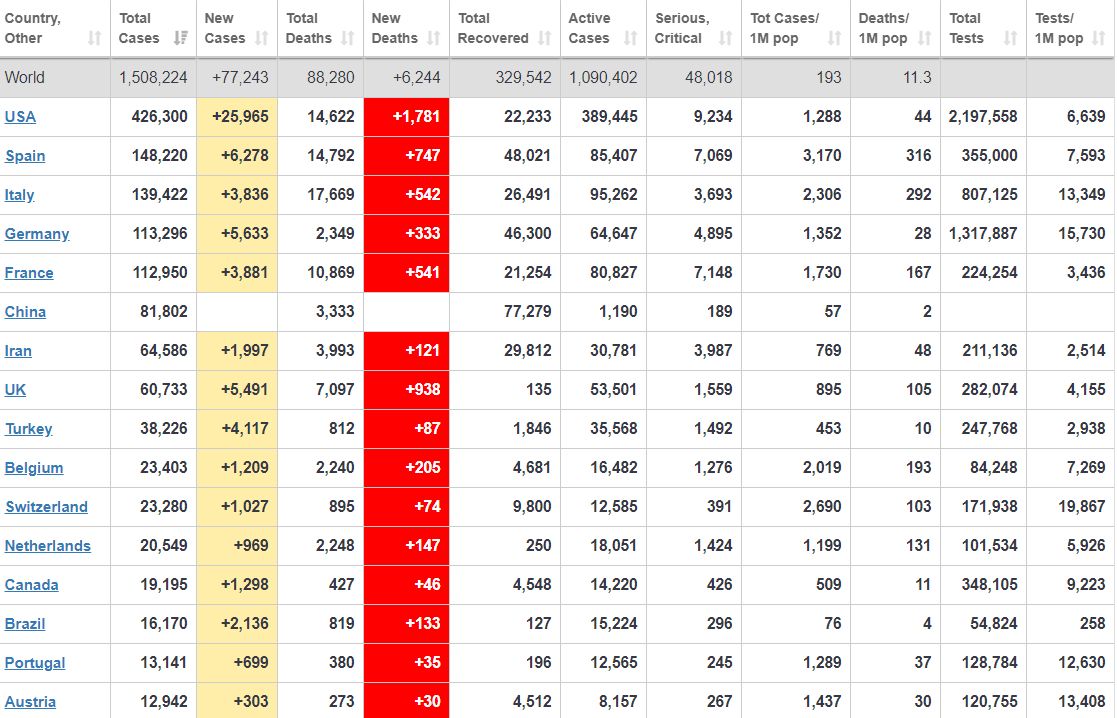Click the sort icon in Country, Other header

coord(95,39)
